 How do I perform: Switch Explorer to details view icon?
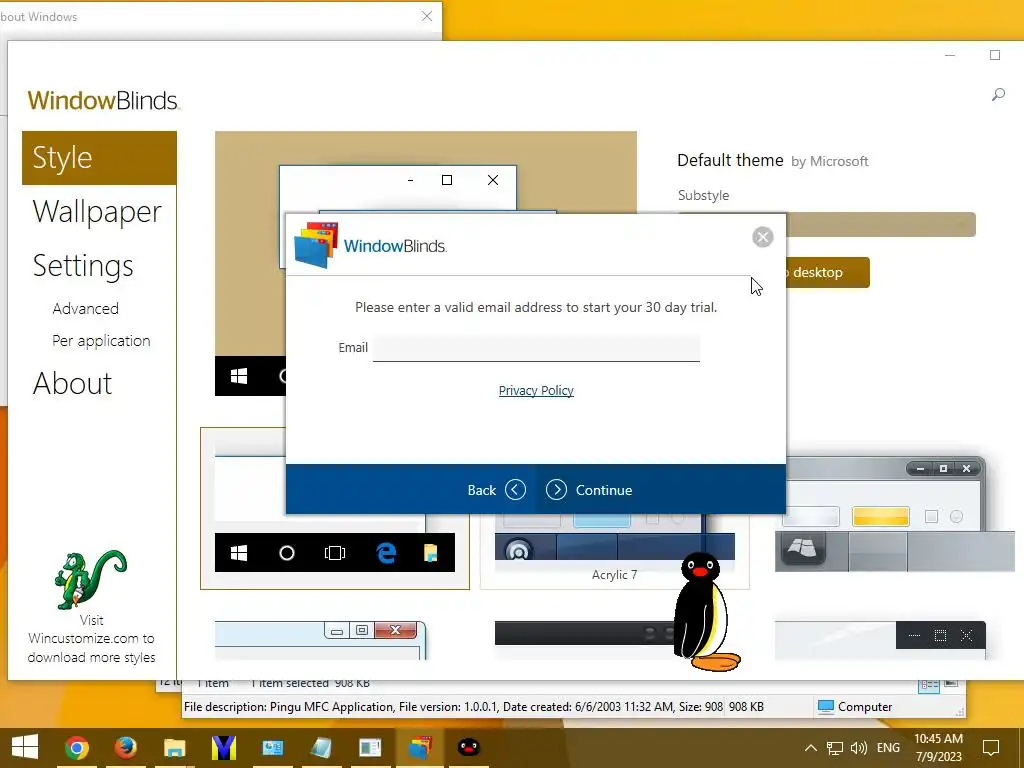pos(929,685)
